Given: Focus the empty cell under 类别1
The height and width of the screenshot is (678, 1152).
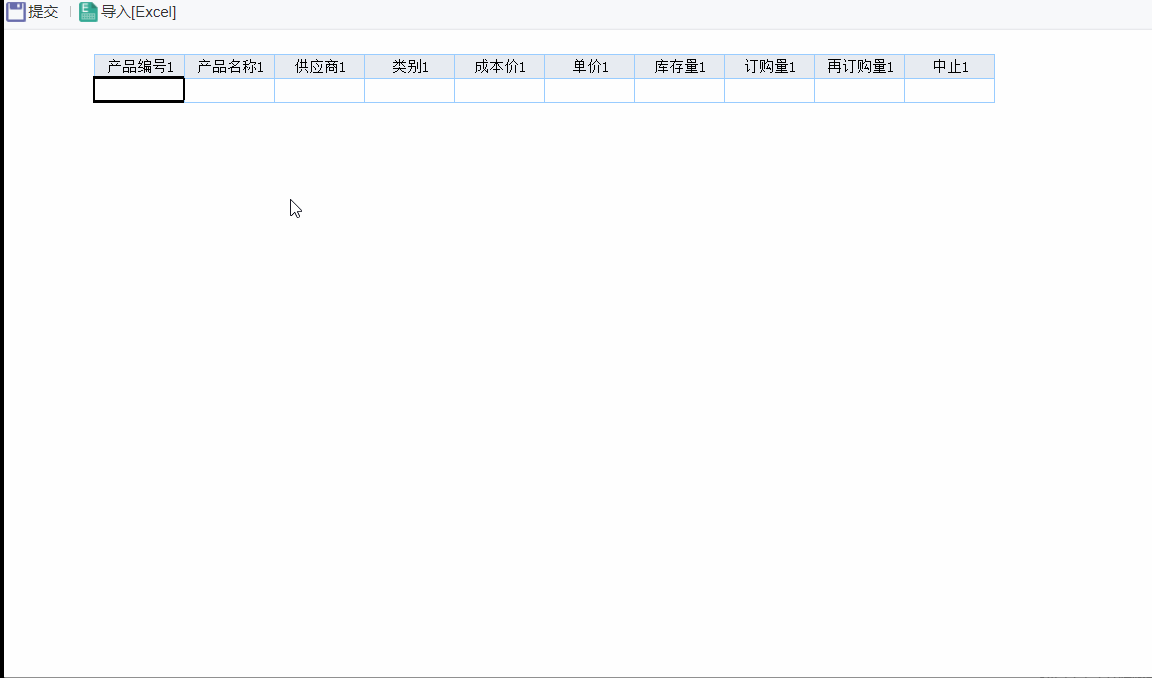Looking at the screenshot, I should [x=409, y=90].
